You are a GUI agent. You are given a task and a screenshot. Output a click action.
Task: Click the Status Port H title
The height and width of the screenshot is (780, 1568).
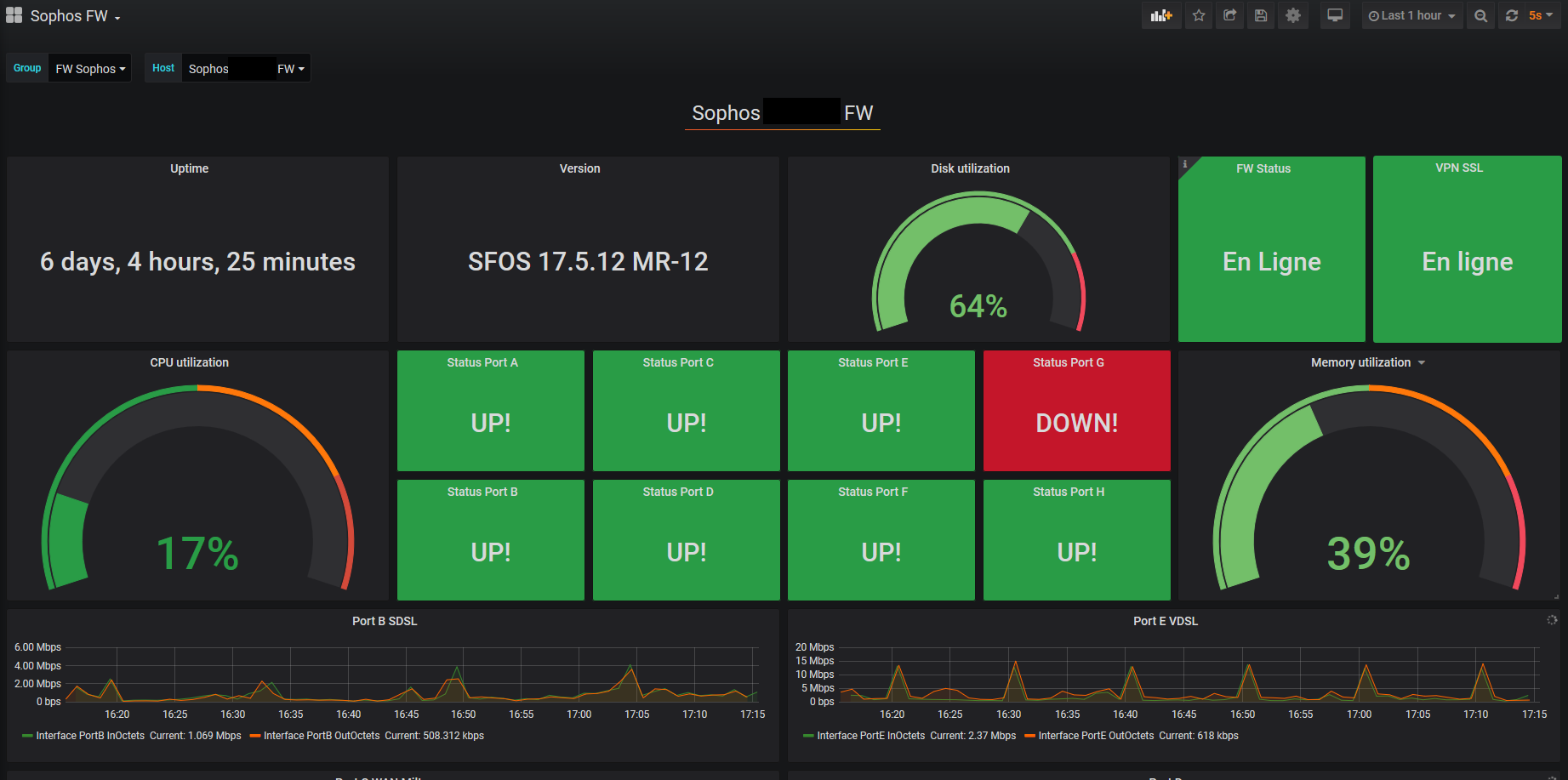tap(1069, 492)
